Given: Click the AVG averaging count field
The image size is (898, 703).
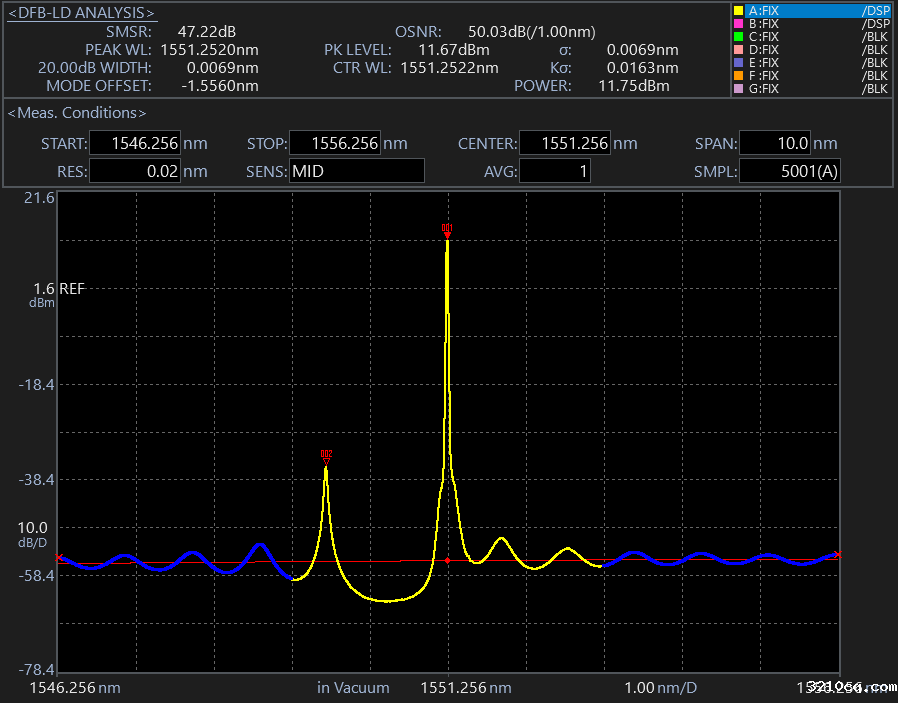Looking at the screenshot, I should 555,171.
